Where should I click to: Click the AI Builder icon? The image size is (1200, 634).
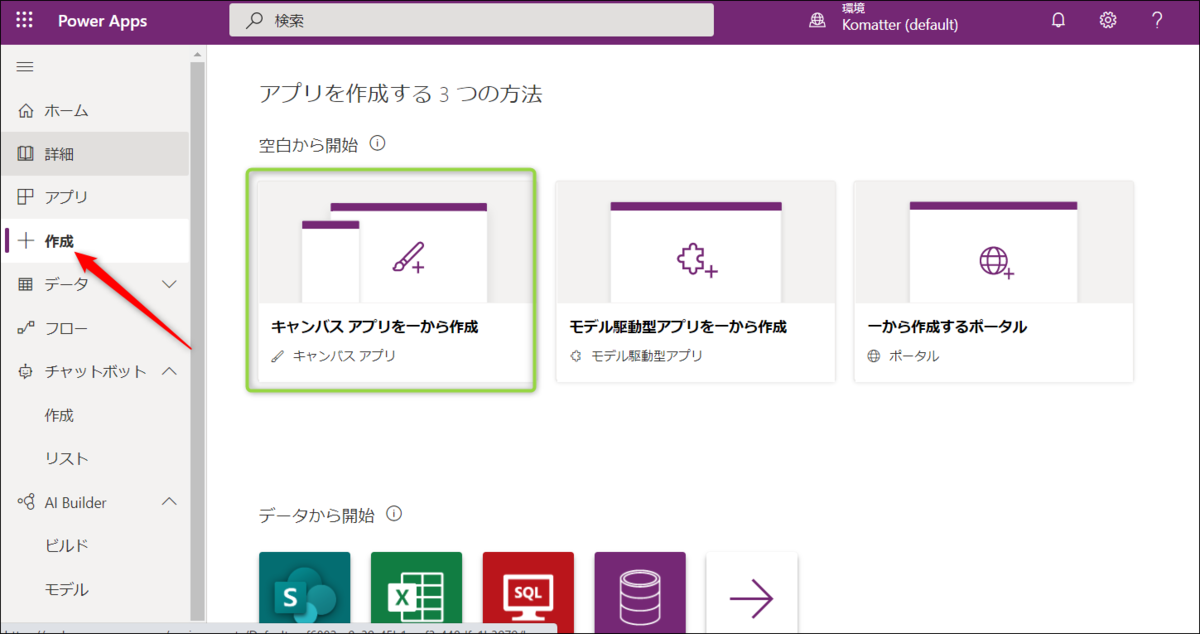[26, 502]
